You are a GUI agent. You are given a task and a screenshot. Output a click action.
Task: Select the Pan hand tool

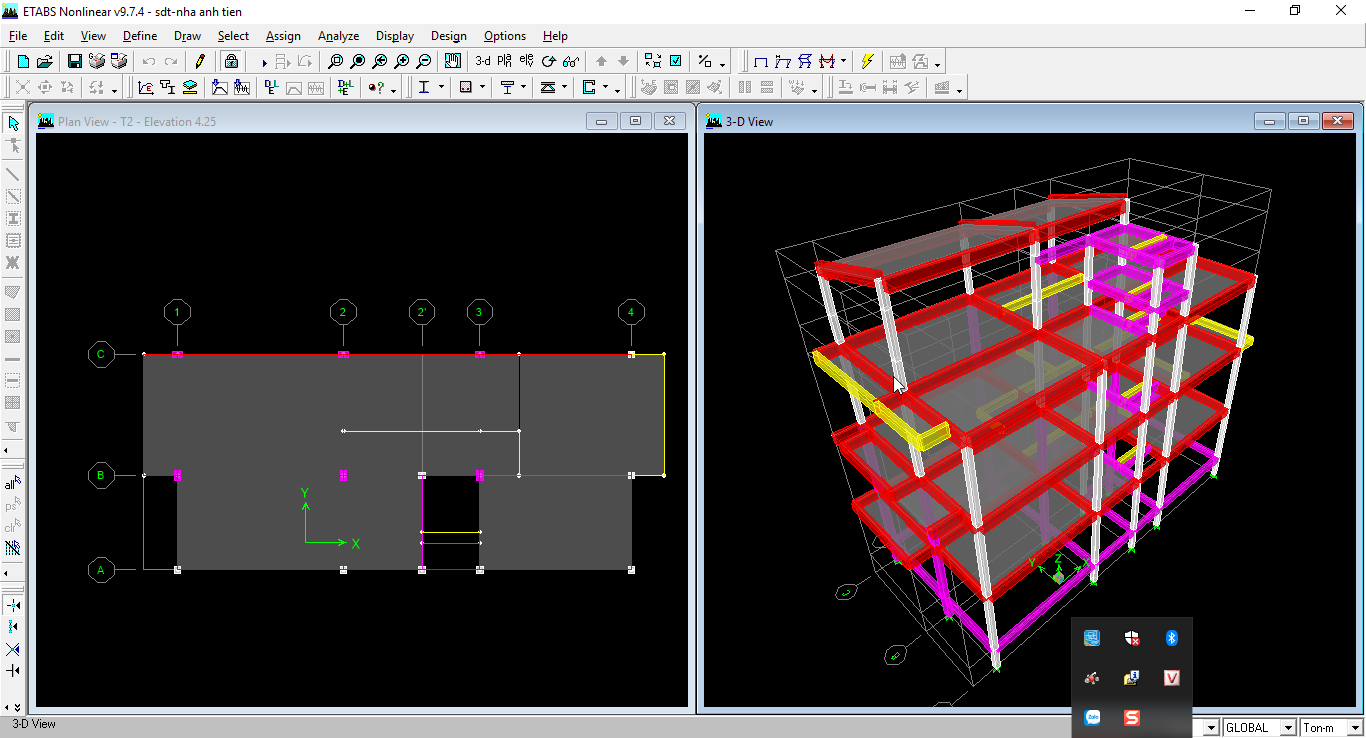coord(453,61)
